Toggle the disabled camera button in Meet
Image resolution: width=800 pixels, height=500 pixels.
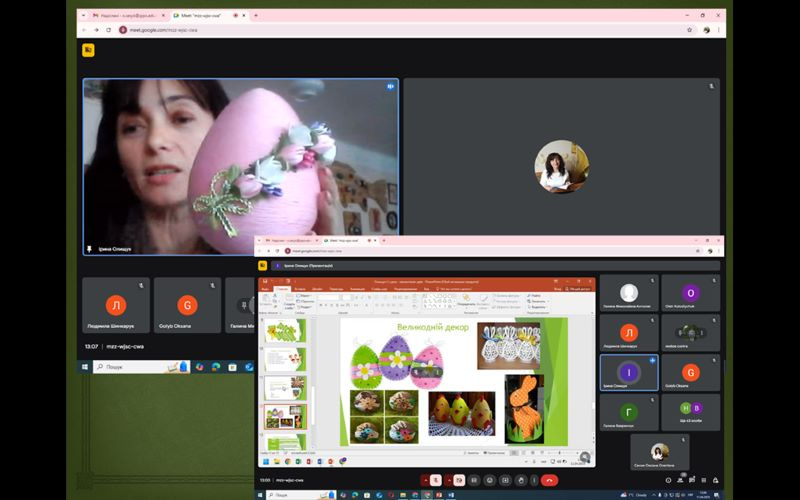click(x=459, y=480)
